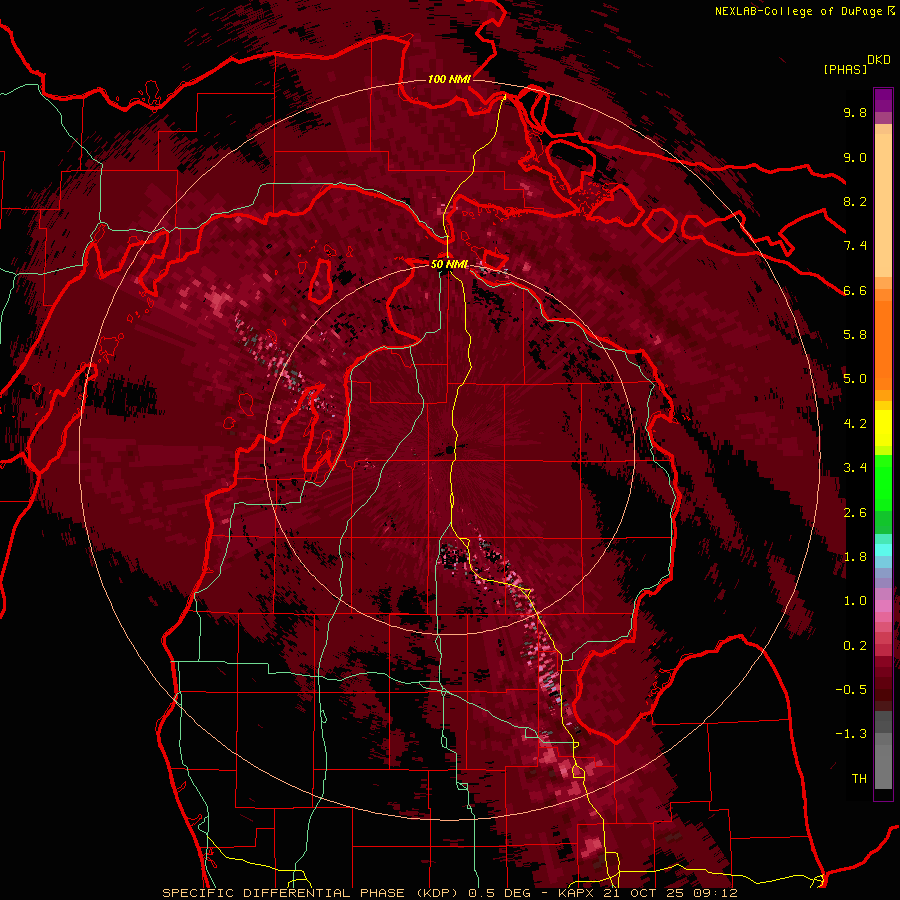Click the 6.6 scale value
Image resolution: width=900 pixels, height=900 pixels.
coord(855,290)
